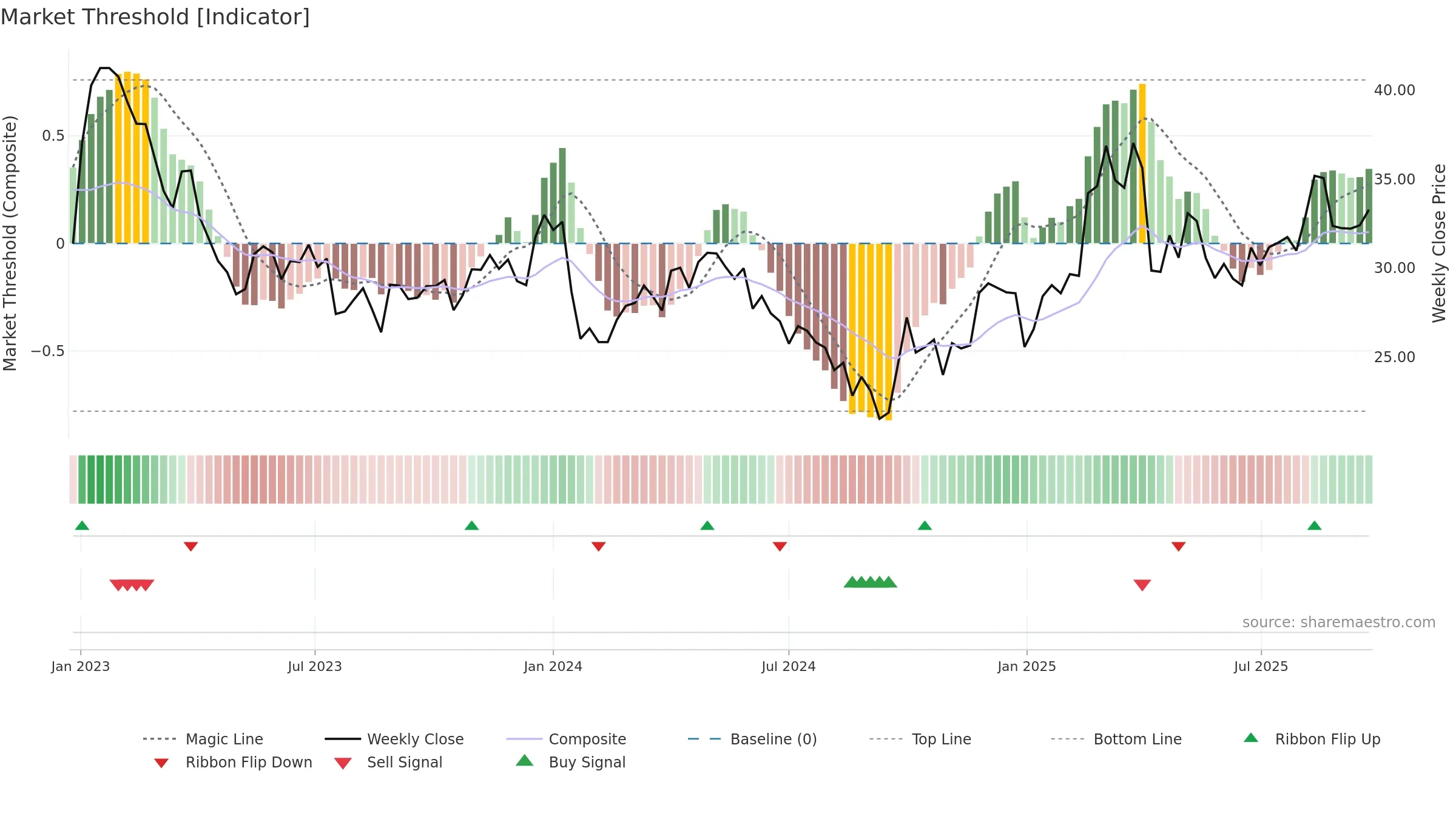Viewport: 1456px width, 819px height.
Task: Click the sell signal marker near Apr 2025
Action: 1142,585
